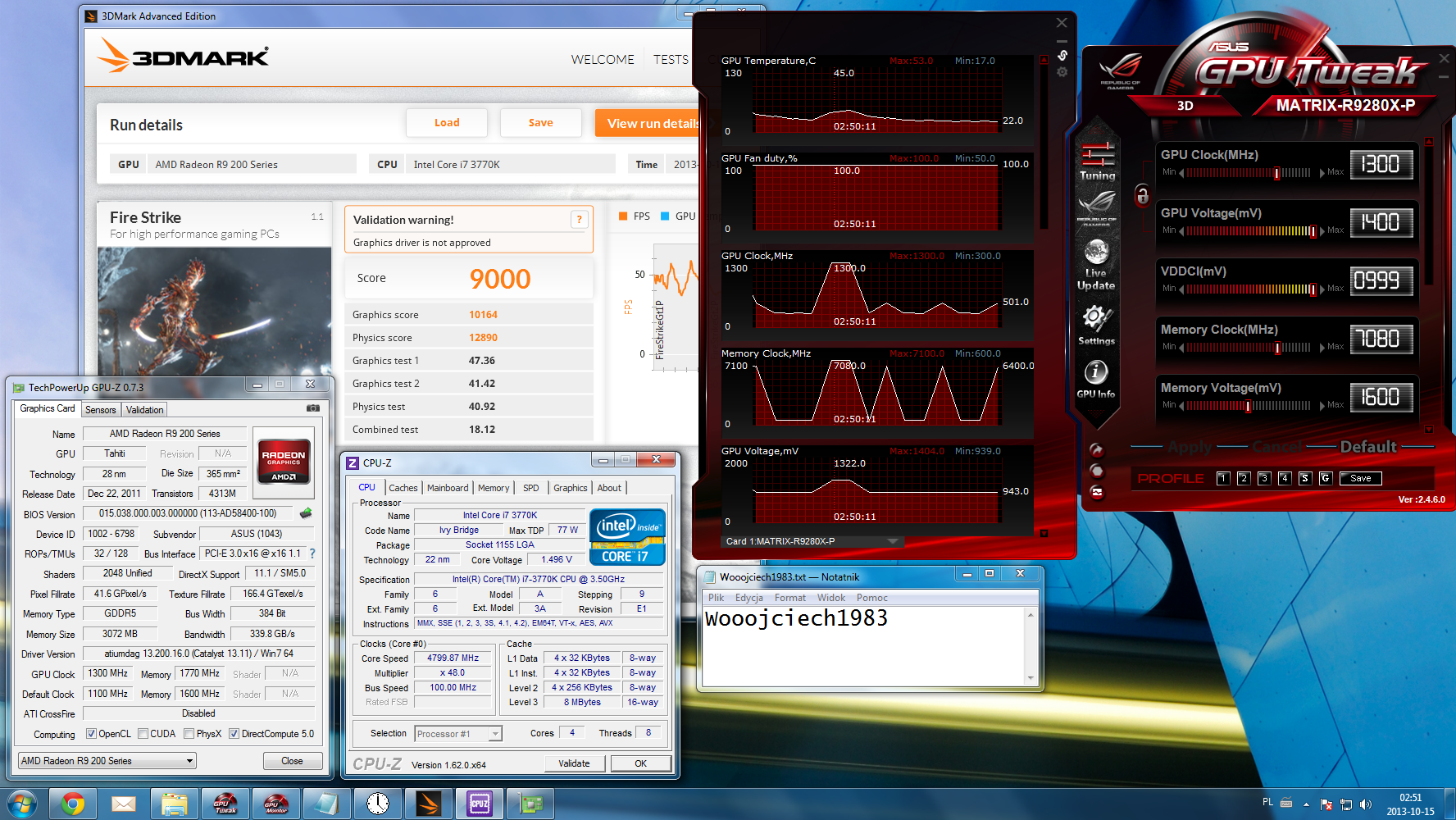The width and height of the screenshot is (1456, 820).
Task: Click the Memory Clock slider handle
Action: pos(1277,348)
